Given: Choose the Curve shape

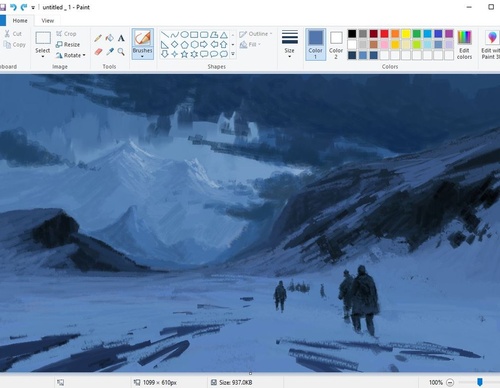Looking at the screenshot, I should point(175,35).
